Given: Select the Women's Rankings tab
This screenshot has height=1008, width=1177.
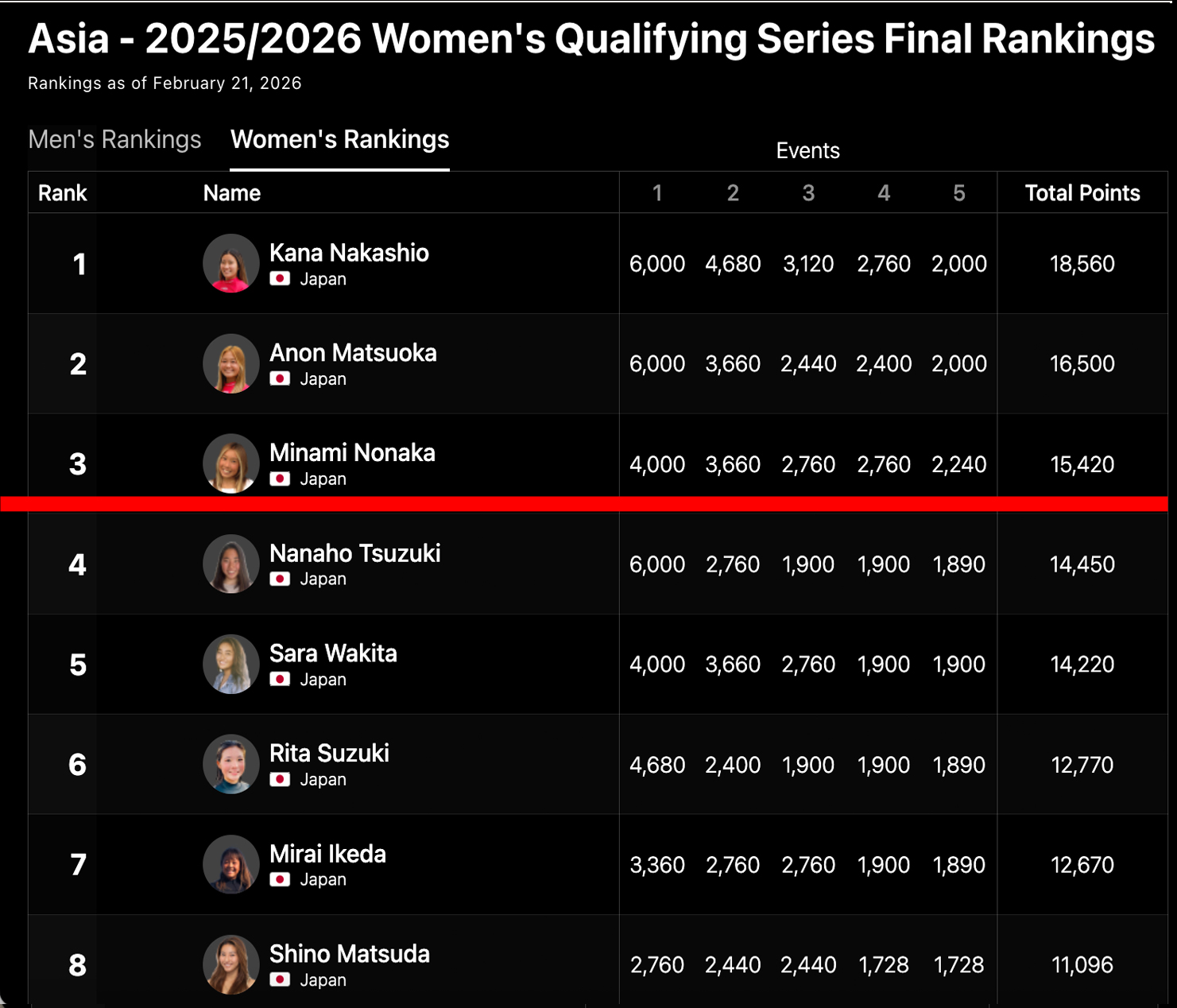Looking at the screenshot, I should pos(339,140).
